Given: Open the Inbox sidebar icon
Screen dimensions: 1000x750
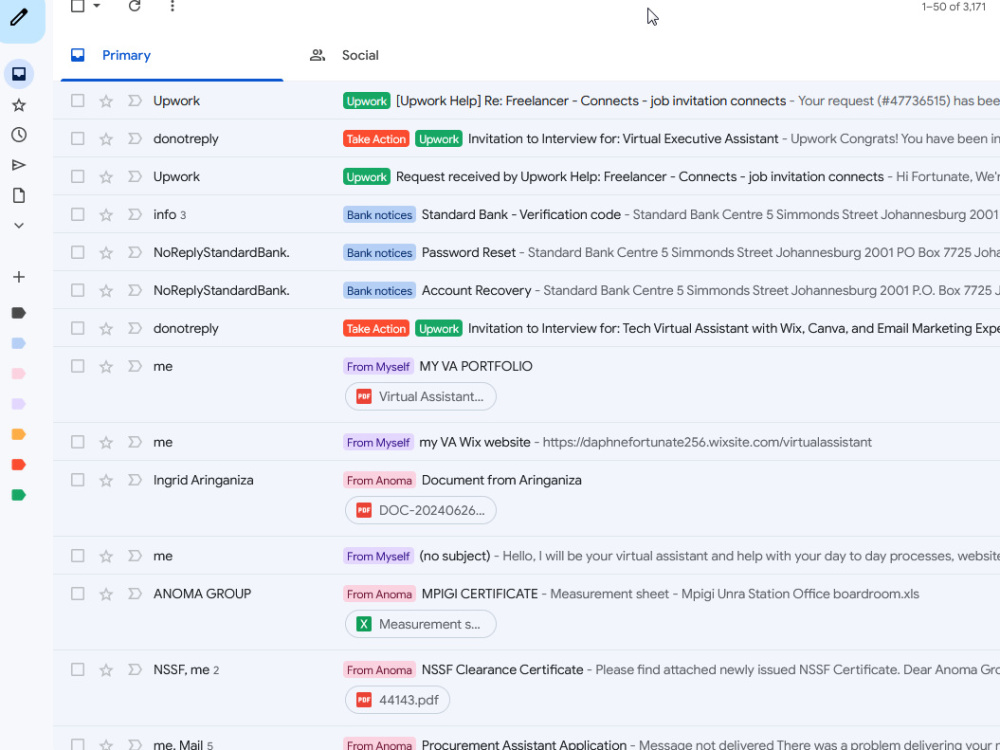Looking at the screenshot, I should (x=19, y=74).
